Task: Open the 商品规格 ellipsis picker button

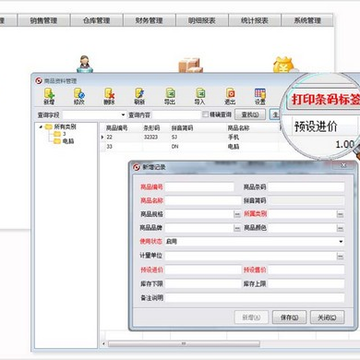Action: [x=237, y=215]
